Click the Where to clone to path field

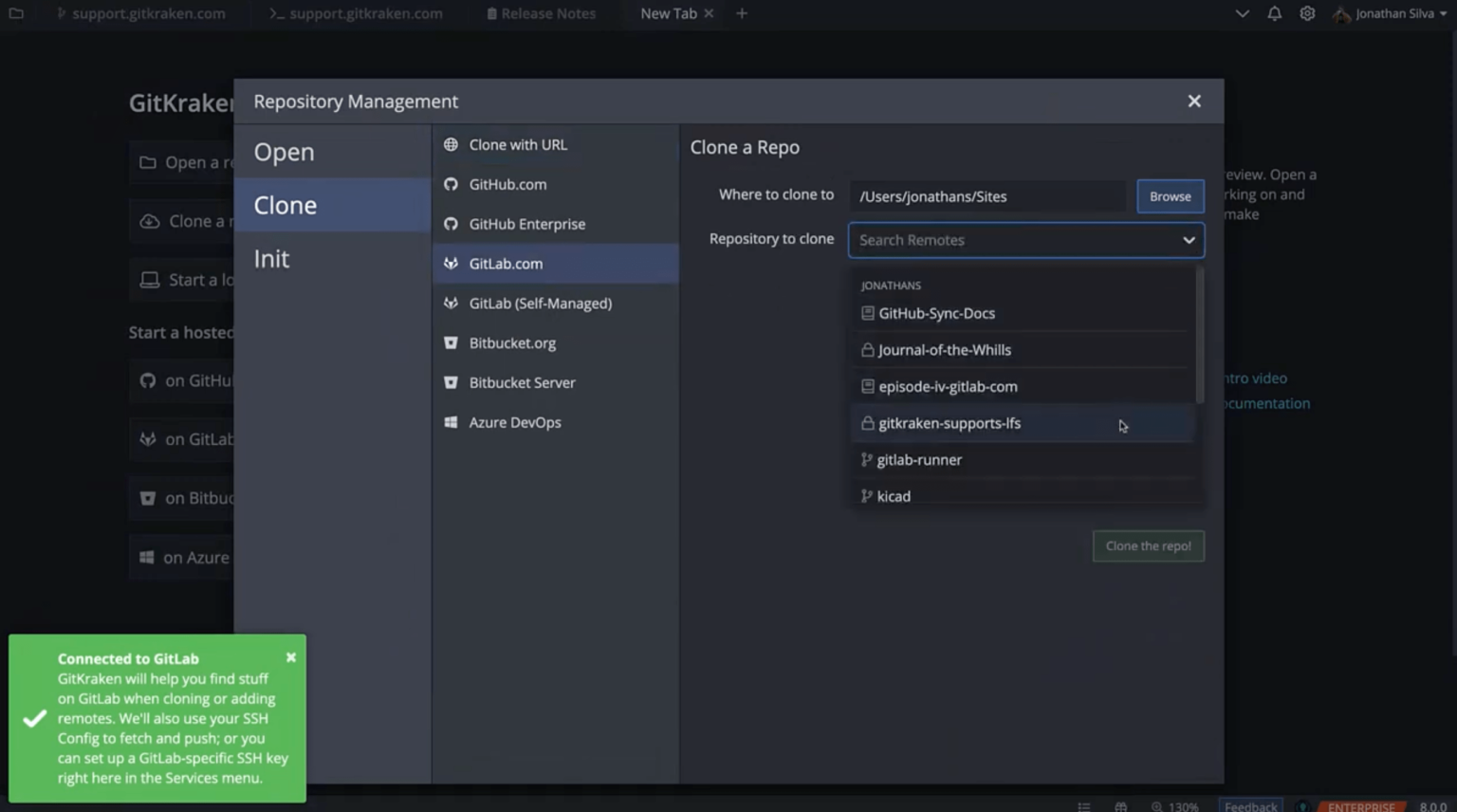(x=987, y=196)
